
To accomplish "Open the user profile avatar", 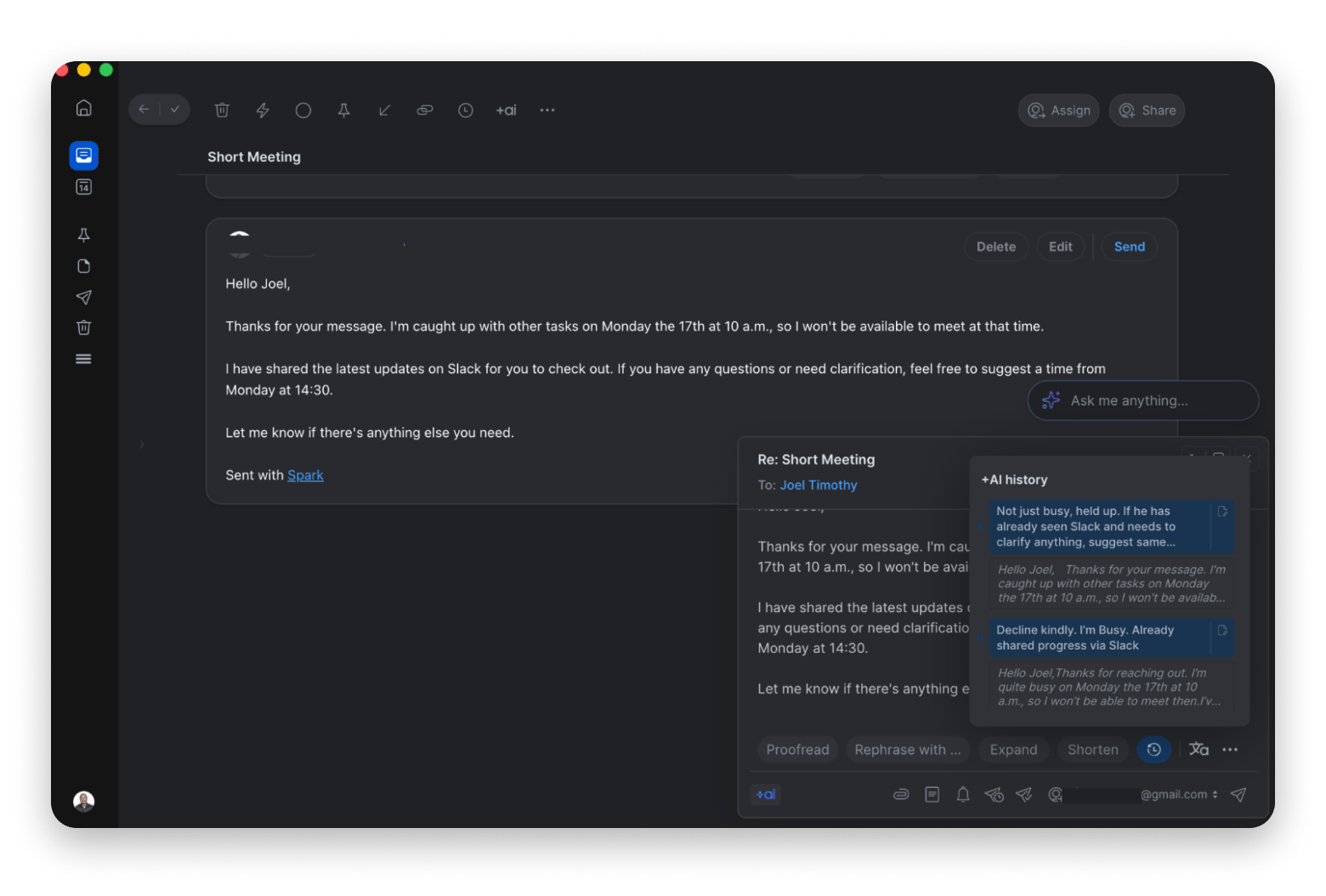I will click(x=83, y=801).
